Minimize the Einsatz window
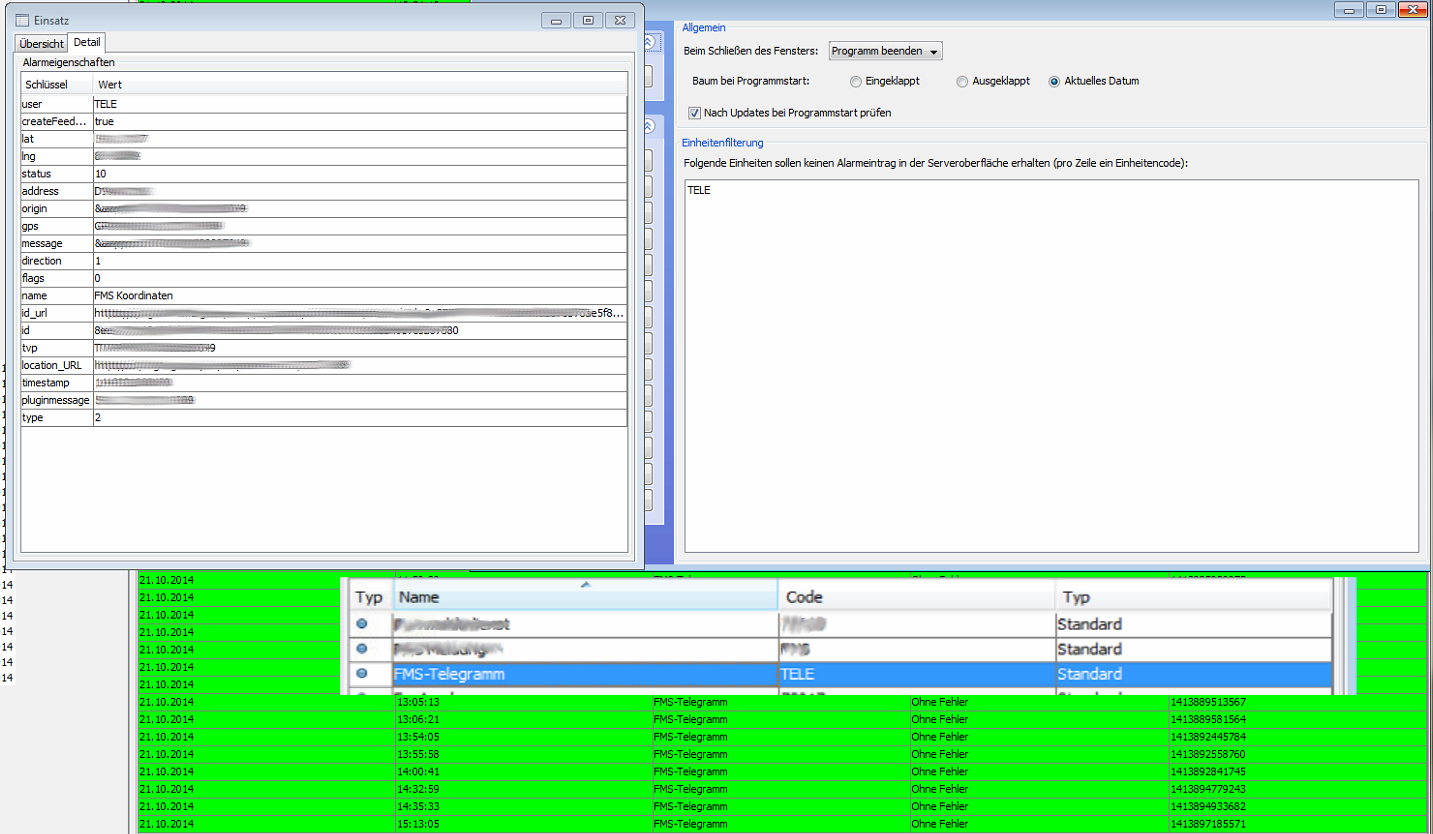 click(557, 20)
